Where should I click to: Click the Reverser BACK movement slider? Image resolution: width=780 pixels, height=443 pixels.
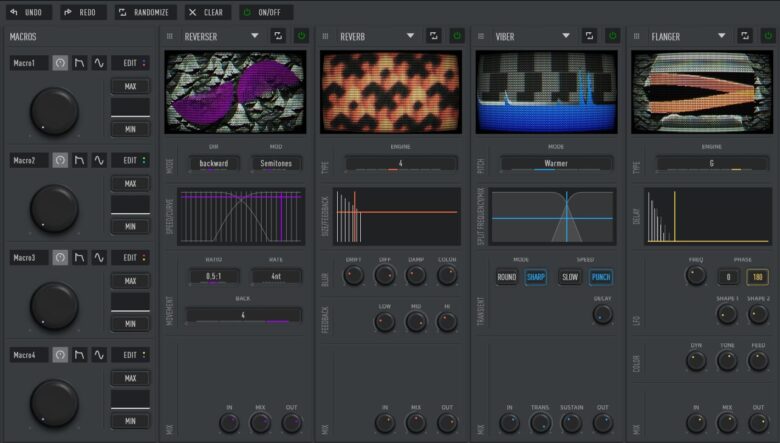point(243,315)
